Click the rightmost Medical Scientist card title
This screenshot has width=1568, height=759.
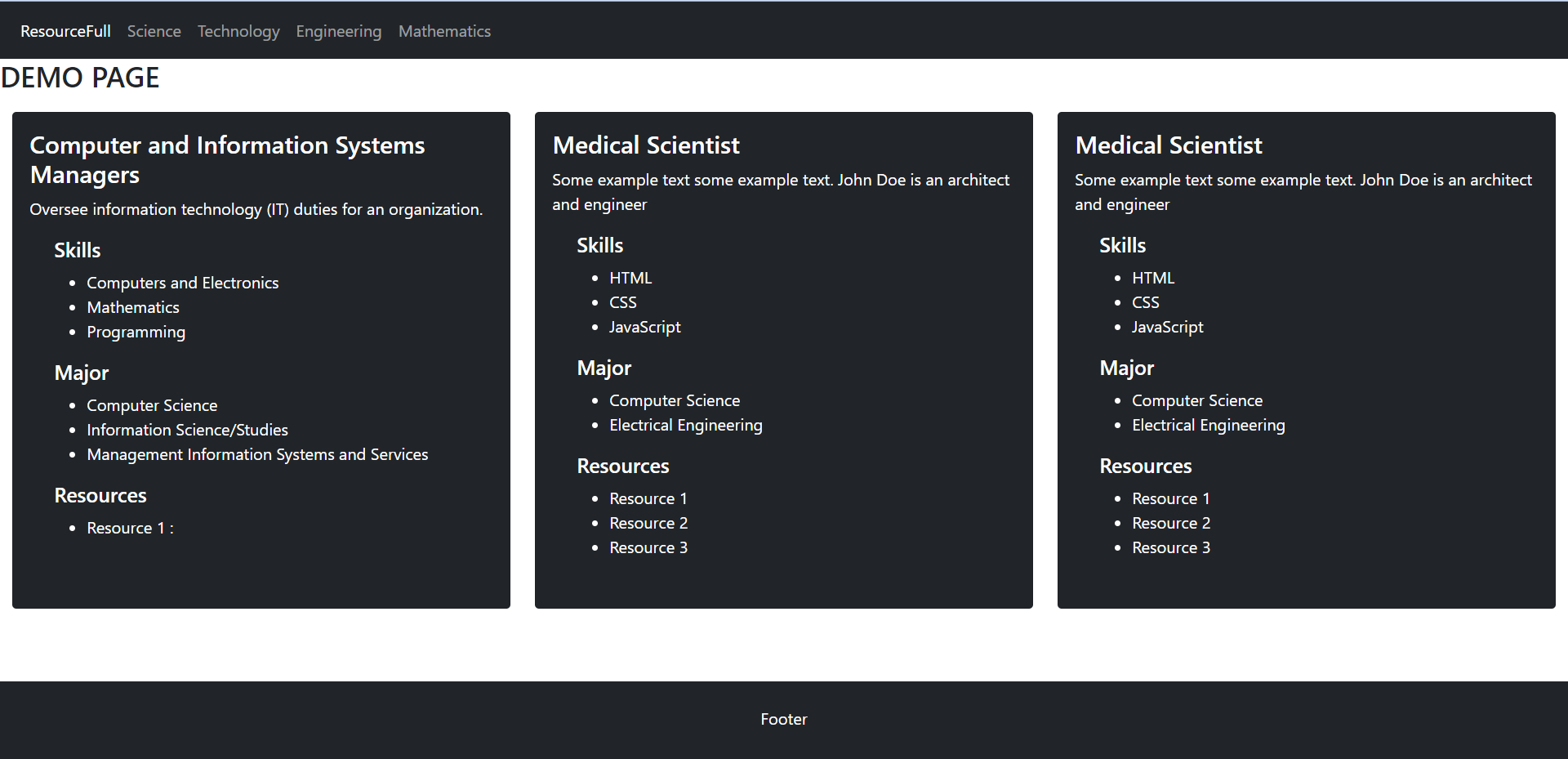[x=1169, y=145]
